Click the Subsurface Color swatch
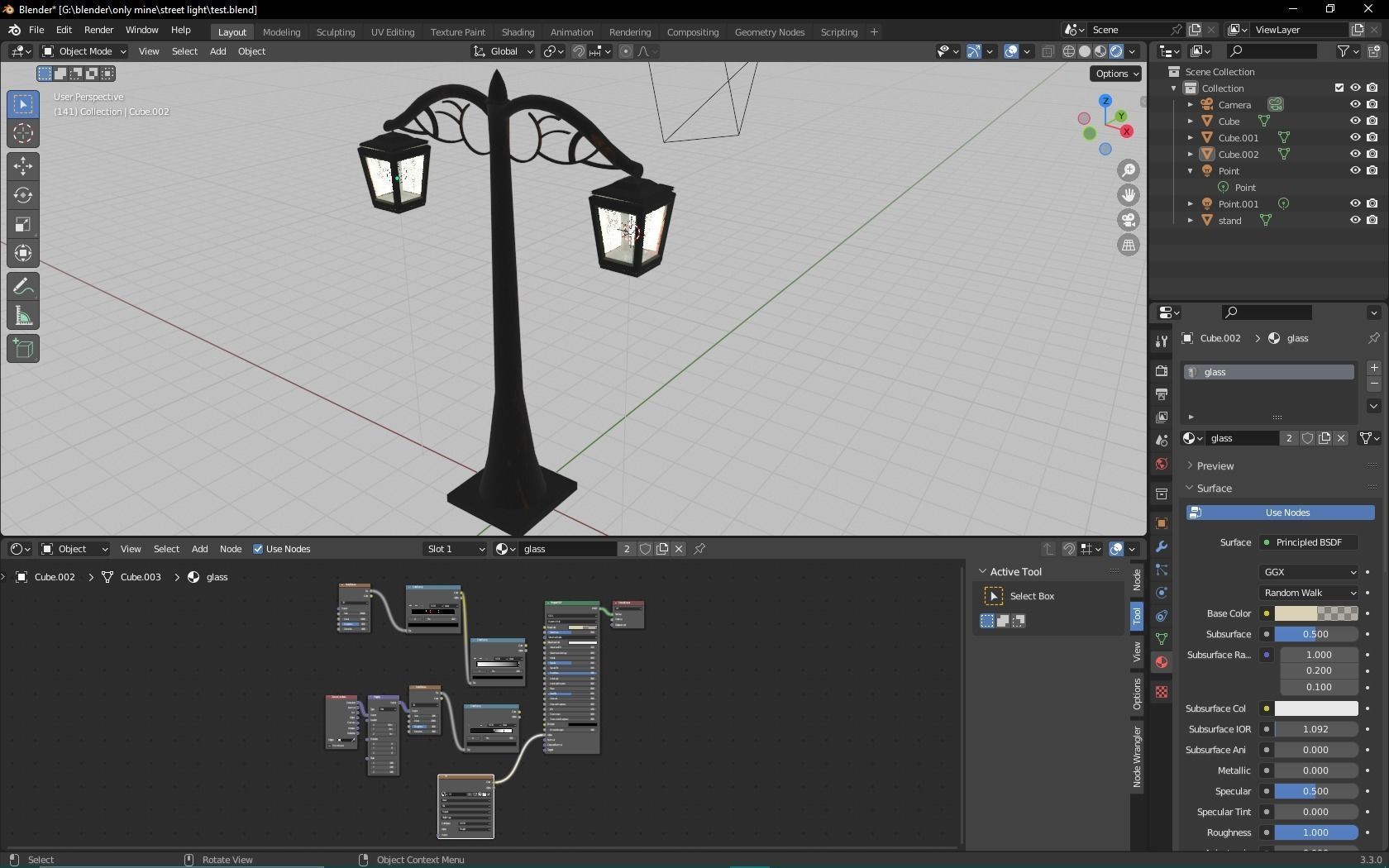This screenshot has height=868, width=1389. click(1316, 708)
